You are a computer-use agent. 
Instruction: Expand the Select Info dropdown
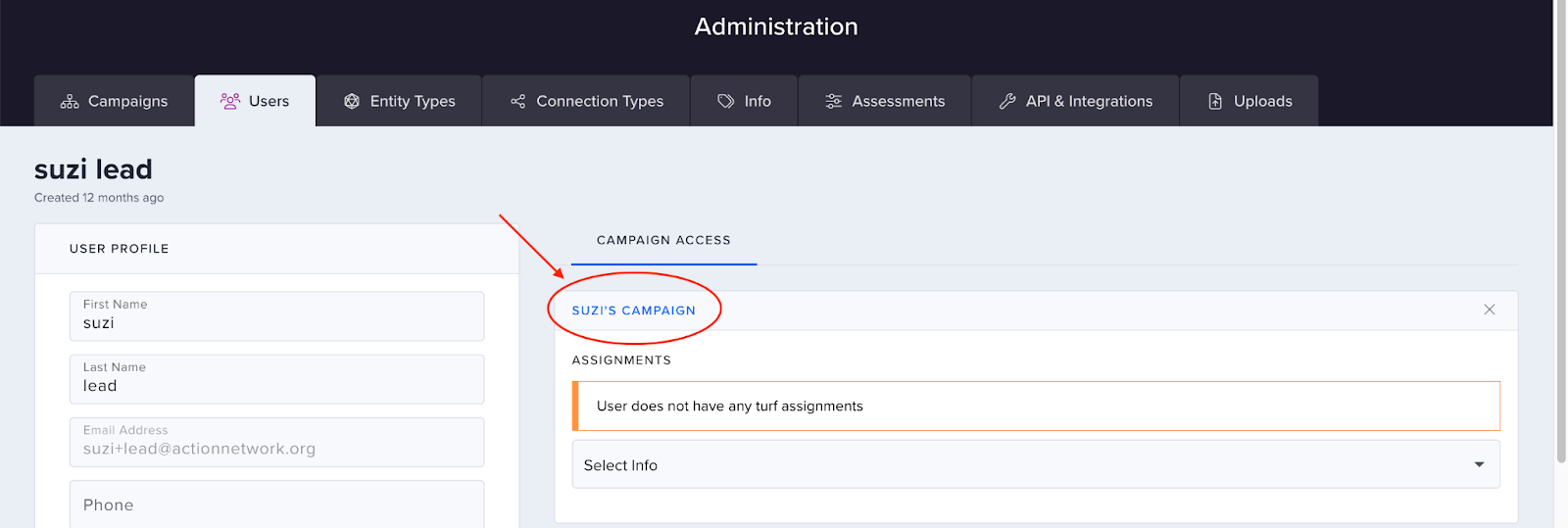pyautogui.click(x=1036, y=465)
